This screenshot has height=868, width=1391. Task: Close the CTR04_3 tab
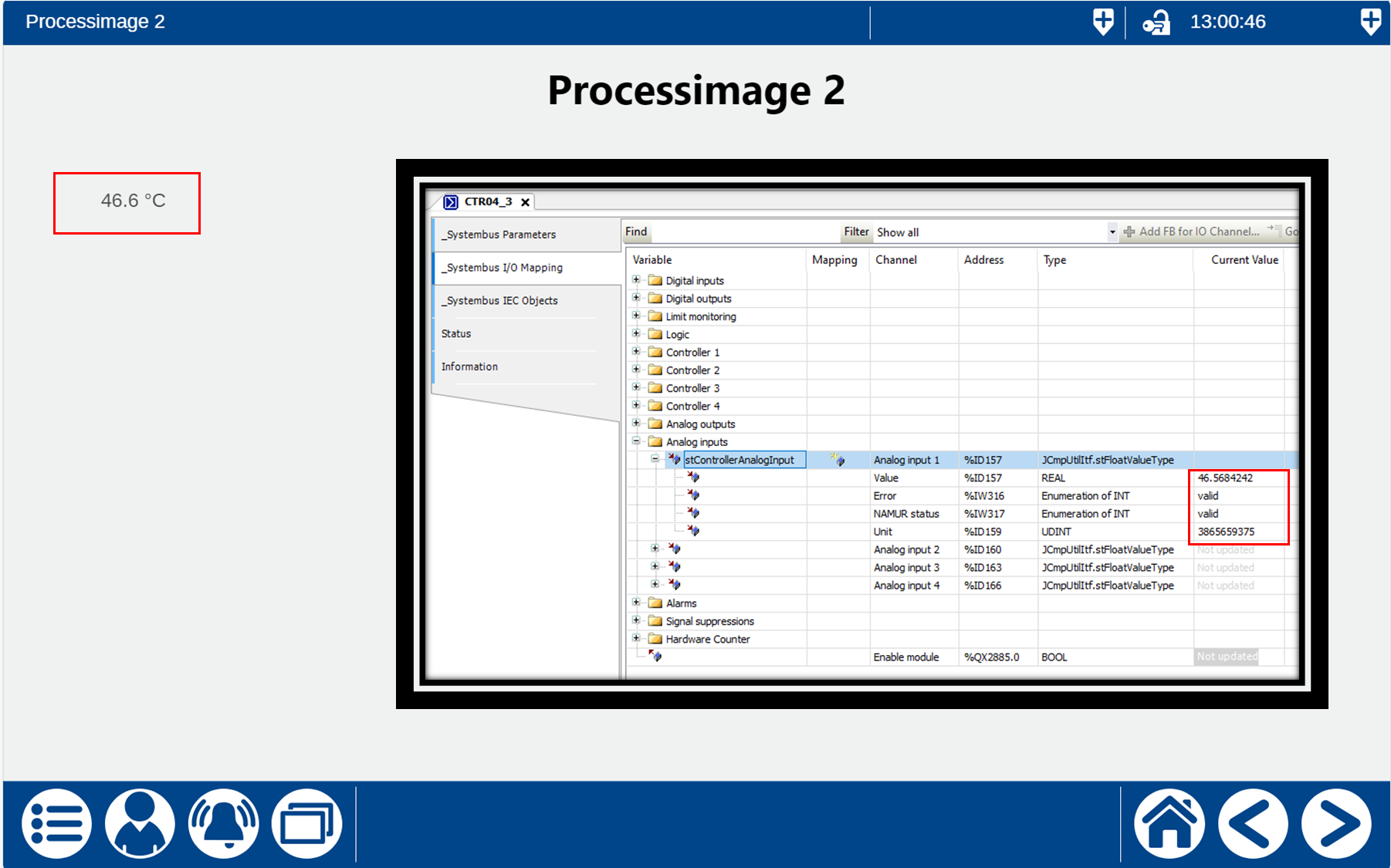[526, 202]
